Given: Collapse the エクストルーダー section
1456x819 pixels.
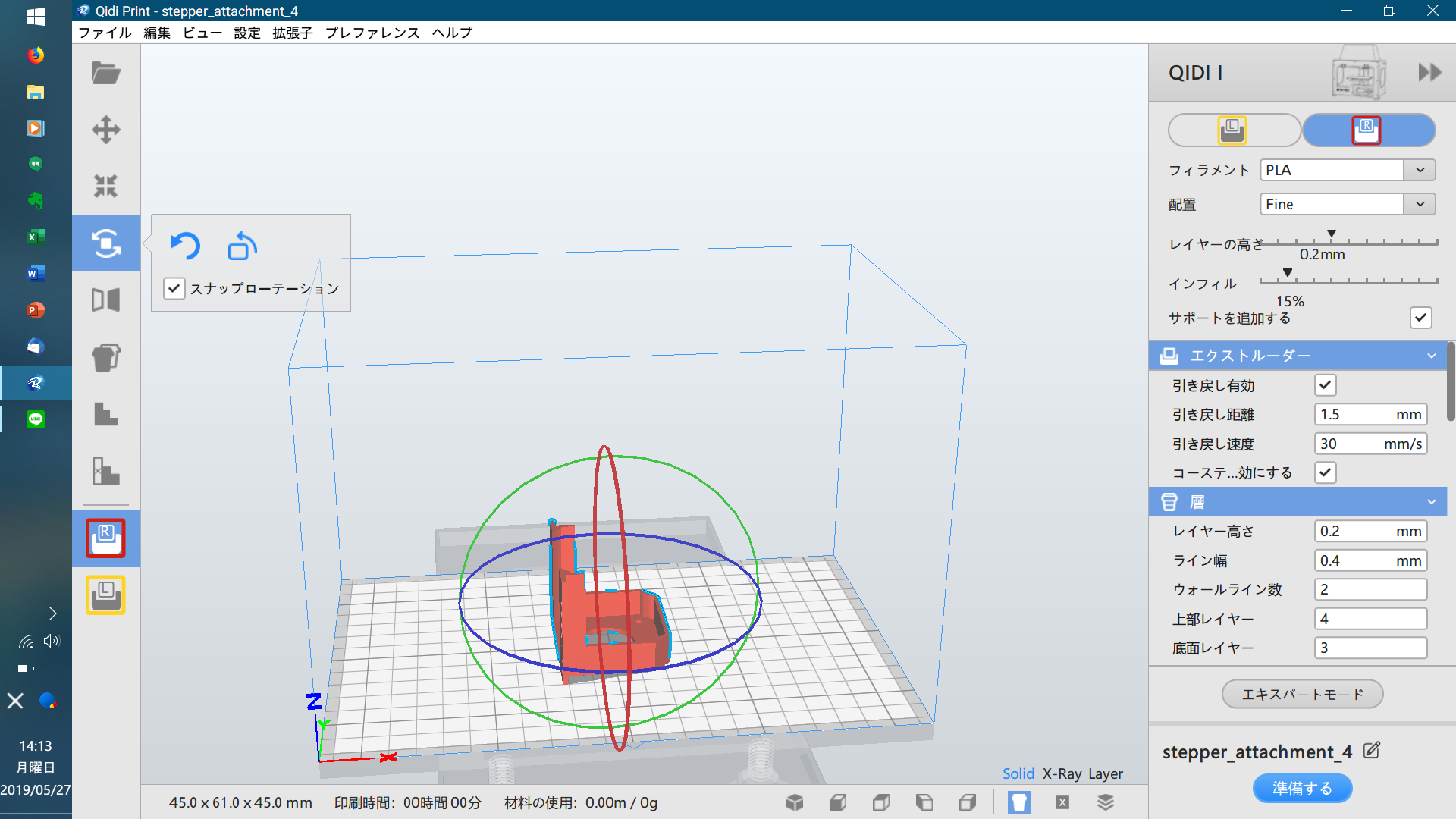Looking at the screenshot, I should click(x=1431, y=356).
